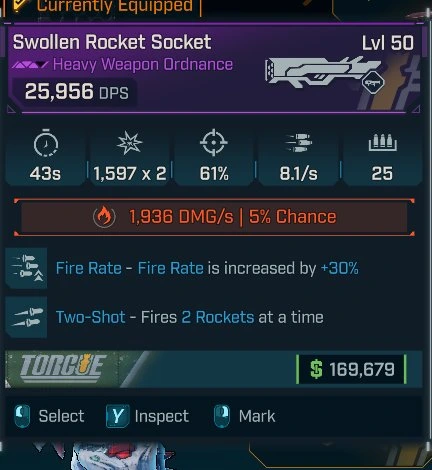Click the Torgue manufacturer logo

click(x=63, y=368)
